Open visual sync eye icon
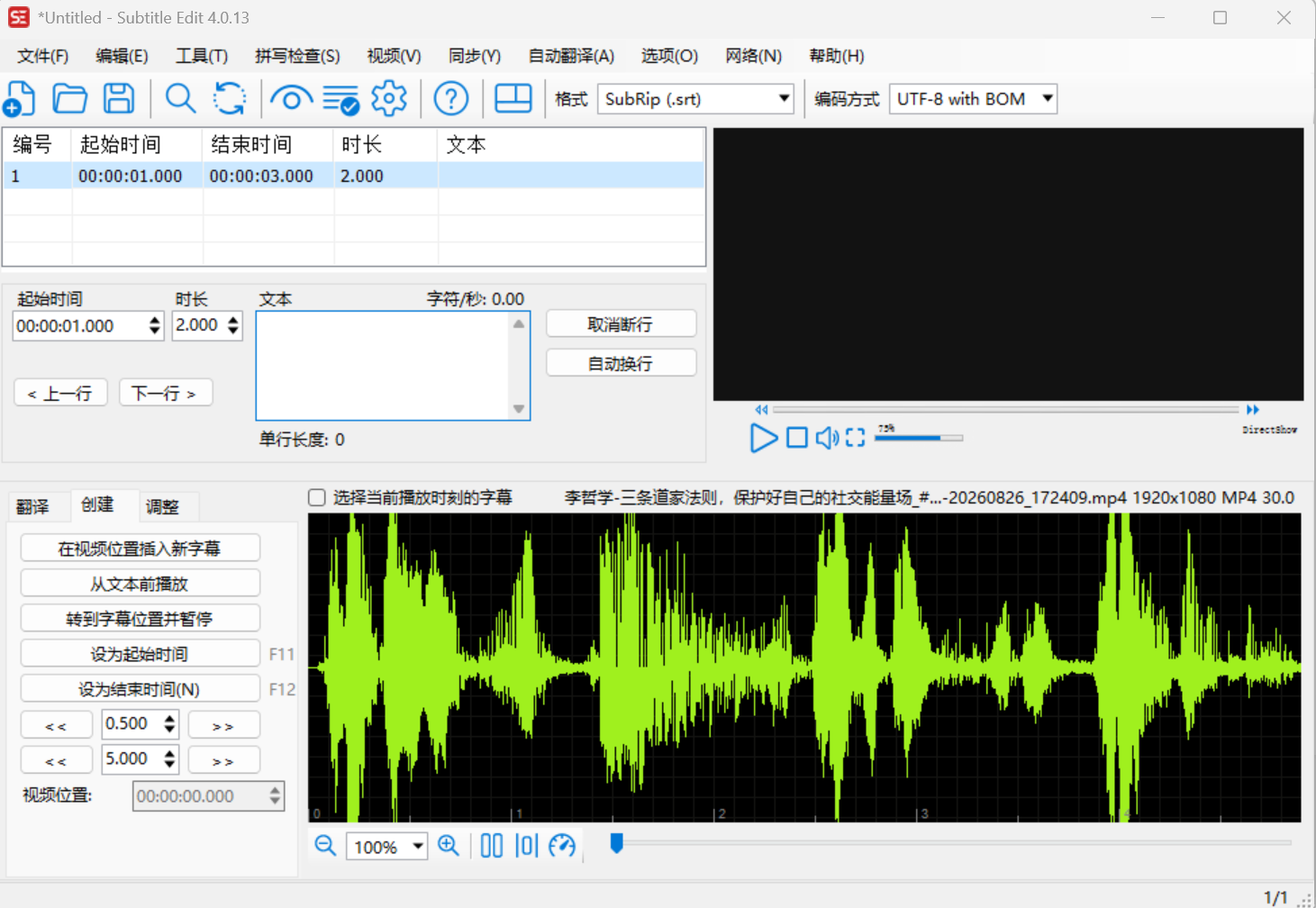The image size is (1316, 908). [291, 98]
